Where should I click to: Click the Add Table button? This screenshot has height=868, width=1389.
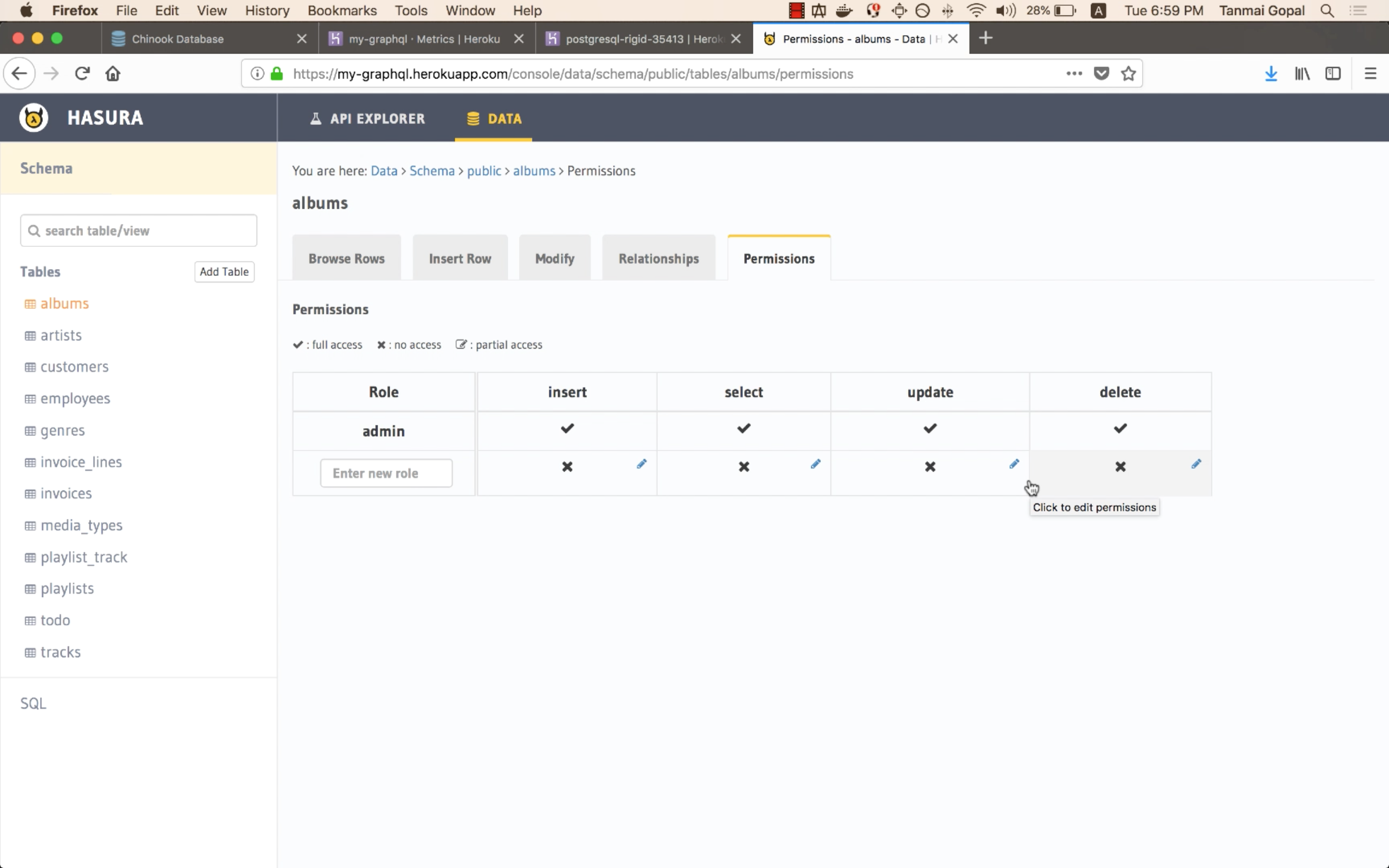click(224, 271)
